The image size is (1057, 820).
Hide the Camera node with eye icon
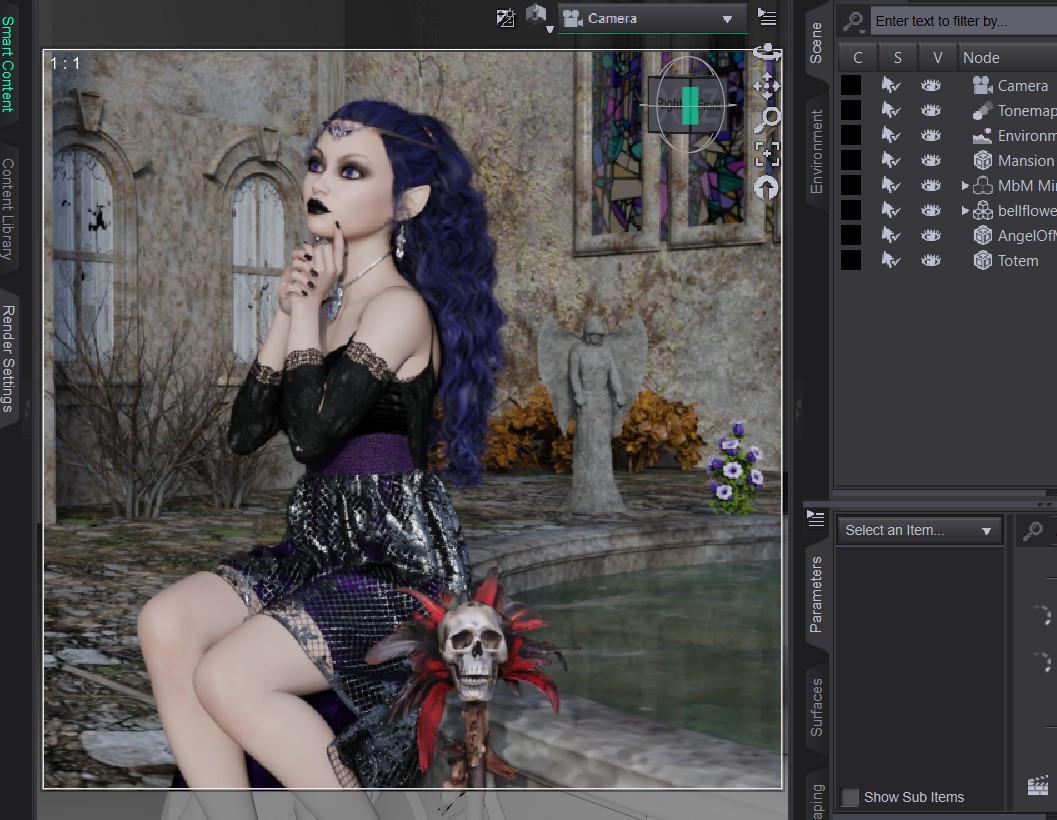pos(931,86)
